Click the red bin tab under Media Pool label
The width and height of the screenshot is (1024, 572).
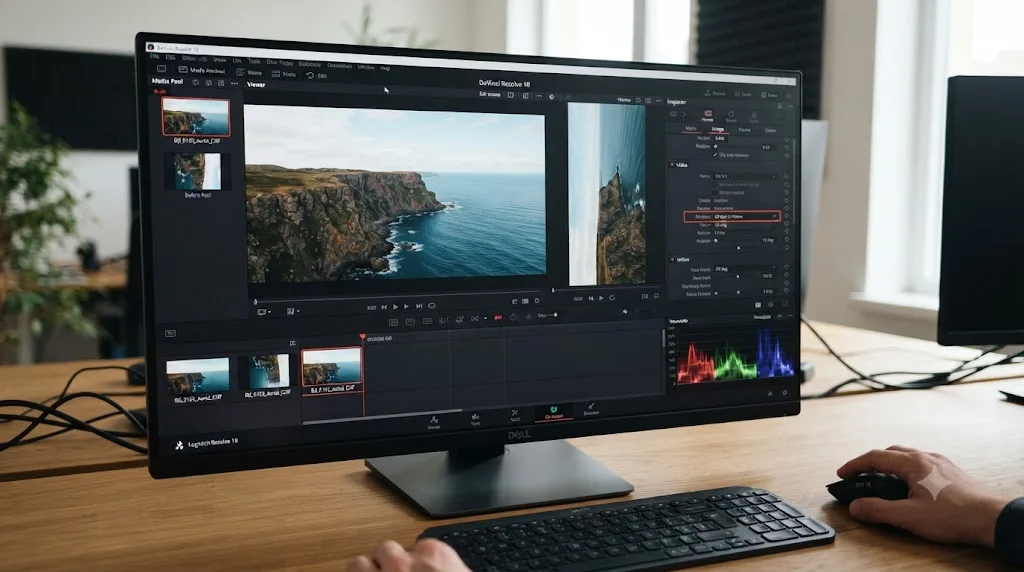[159, 92]
